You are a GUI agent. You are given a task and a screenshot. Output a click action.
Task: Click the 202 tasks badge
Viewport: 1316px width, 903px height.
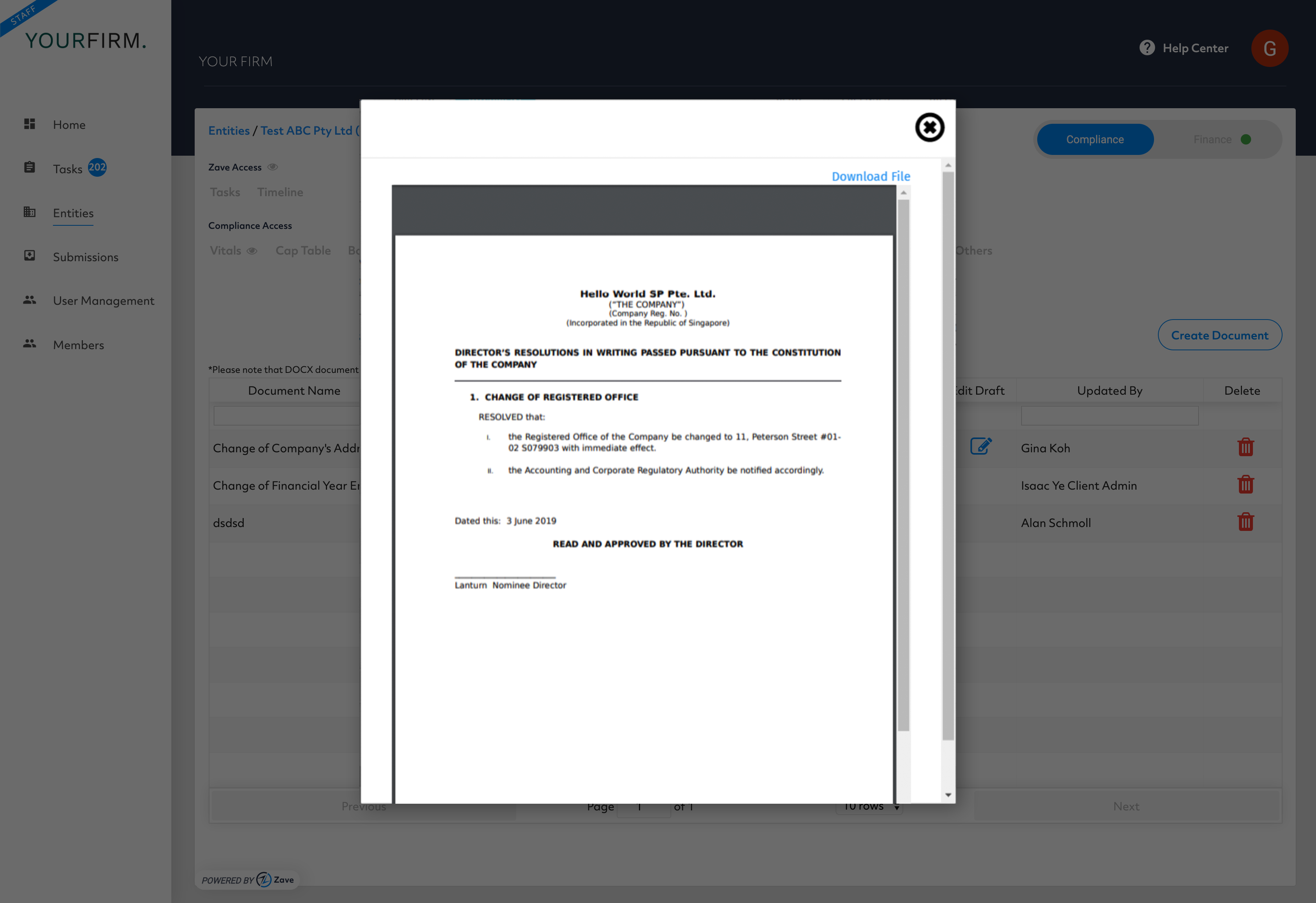(97, 167)
